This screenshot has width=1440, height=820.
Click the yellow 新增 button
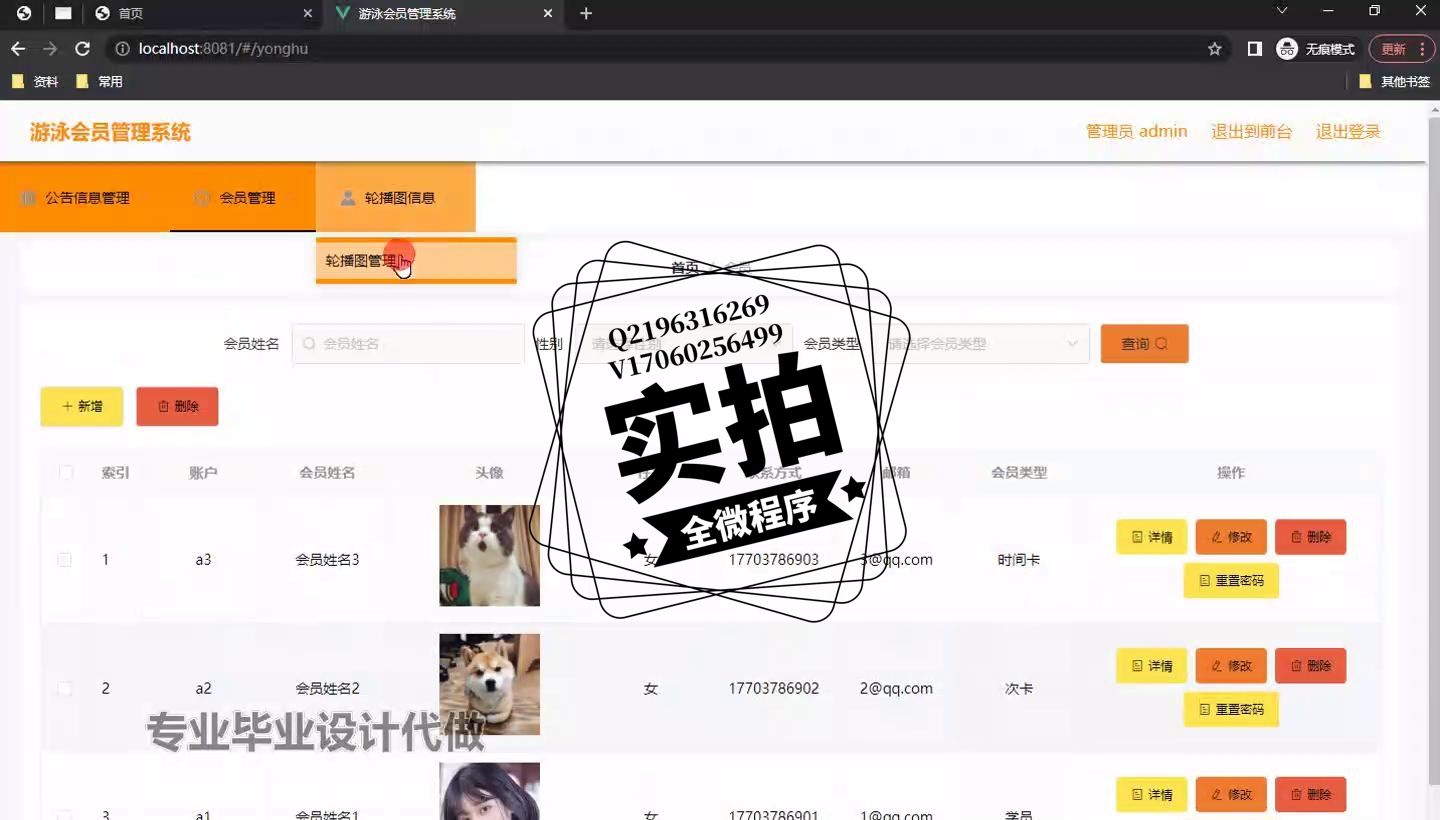pyautogui.click(x=82, y=407)
